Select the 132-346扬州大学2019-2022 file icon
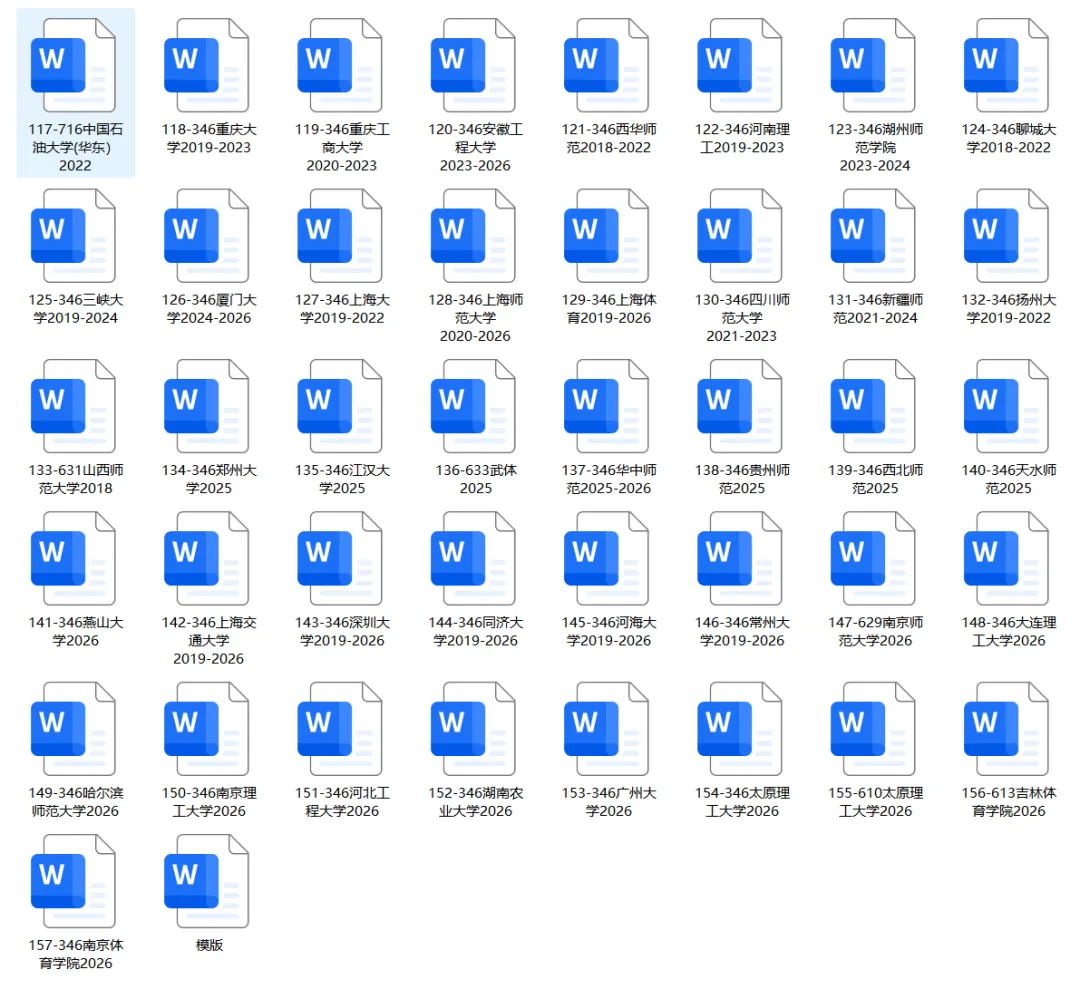Image resolution: width=1080 pixels, height=989 pixels. [1006, 236]
